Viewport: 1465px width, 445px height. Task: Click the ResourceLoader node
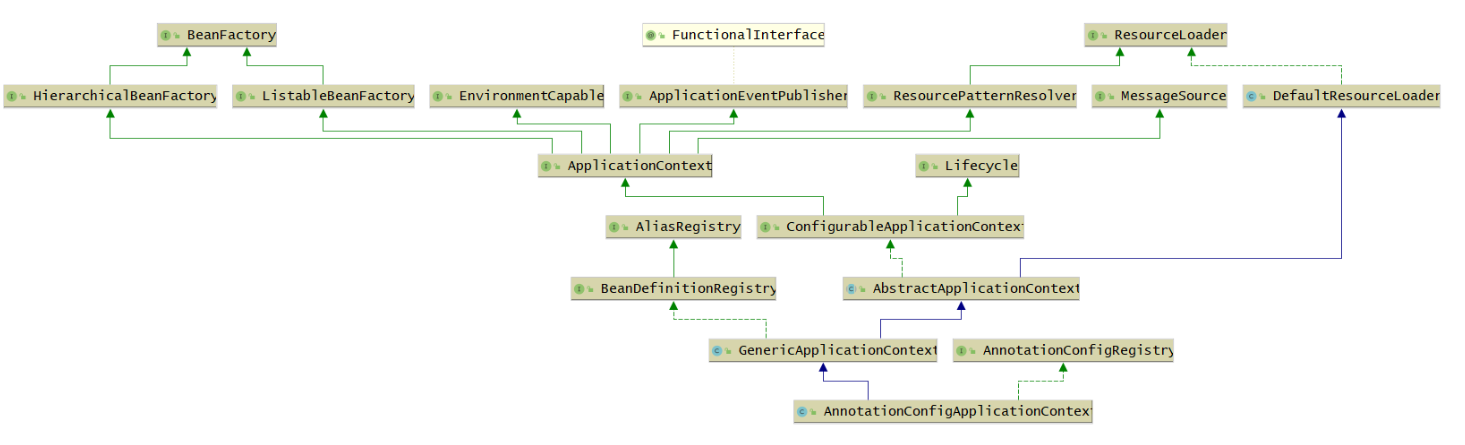[1156, 35]
